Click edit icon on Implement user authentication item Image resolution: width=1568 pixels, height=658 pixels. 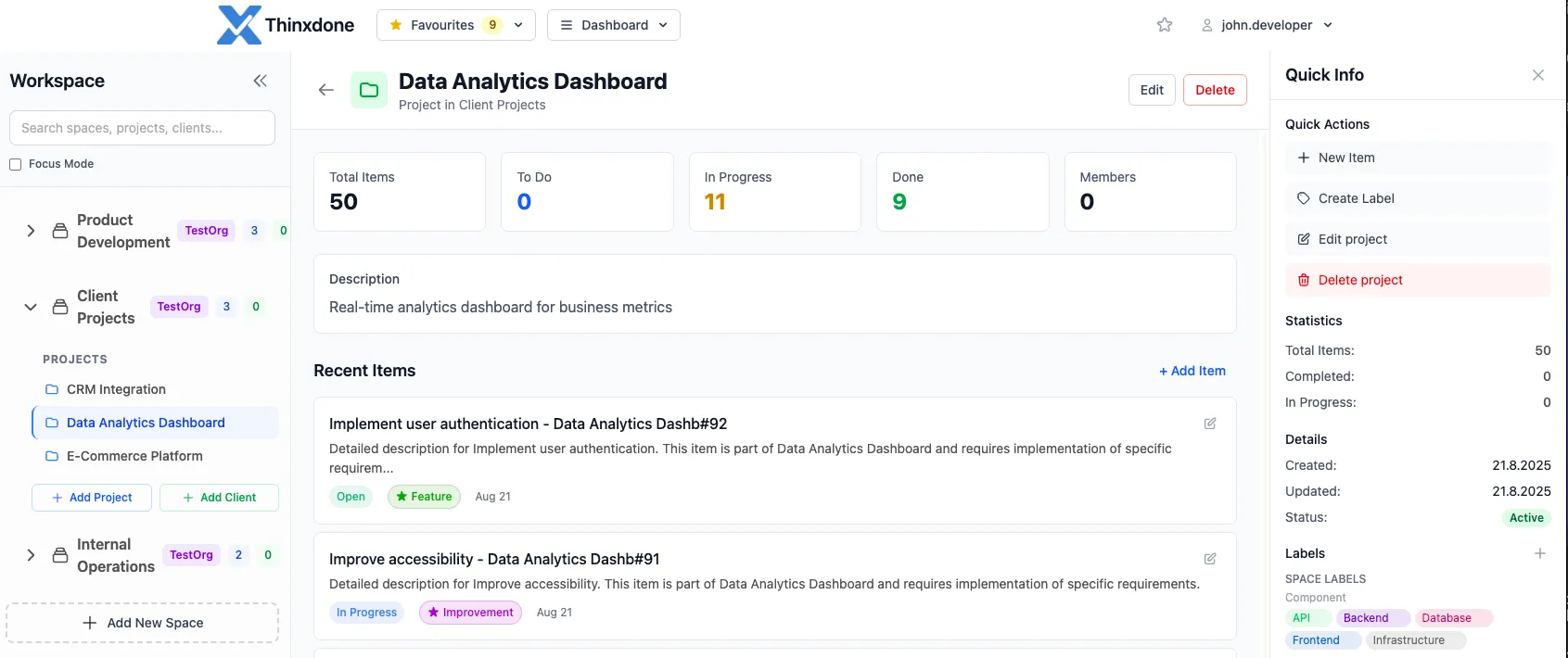pyautogui.click(x=1210, y=424)
